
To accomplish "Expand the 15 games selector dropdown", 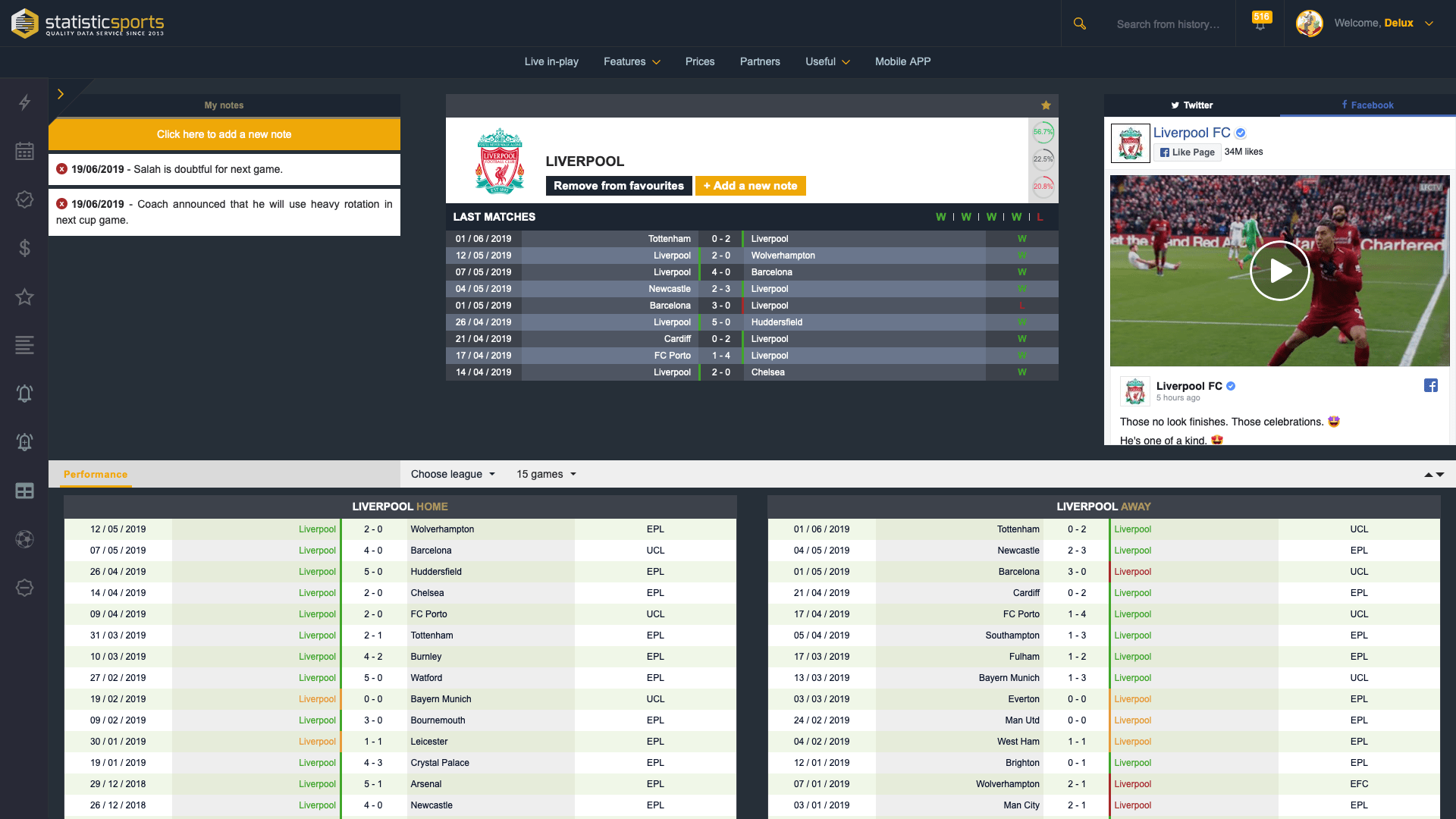I will tap(544, 474).
